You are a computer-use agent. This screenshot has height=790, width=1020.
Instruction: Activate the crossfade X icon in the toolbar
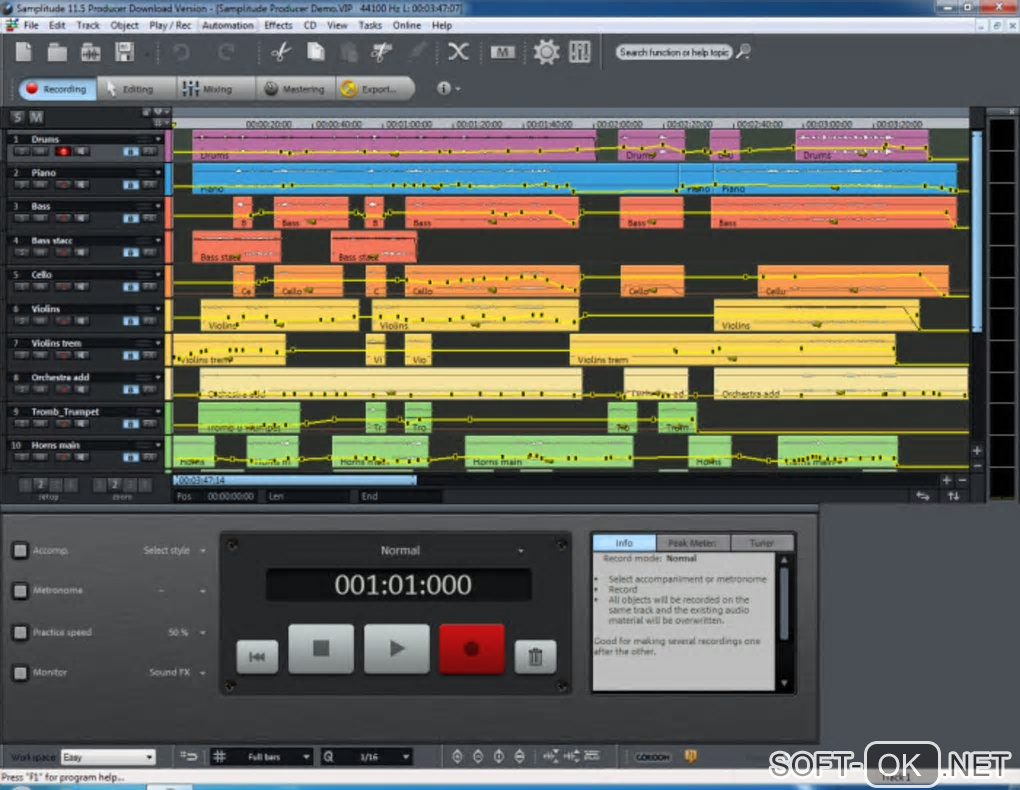[459, 51]
